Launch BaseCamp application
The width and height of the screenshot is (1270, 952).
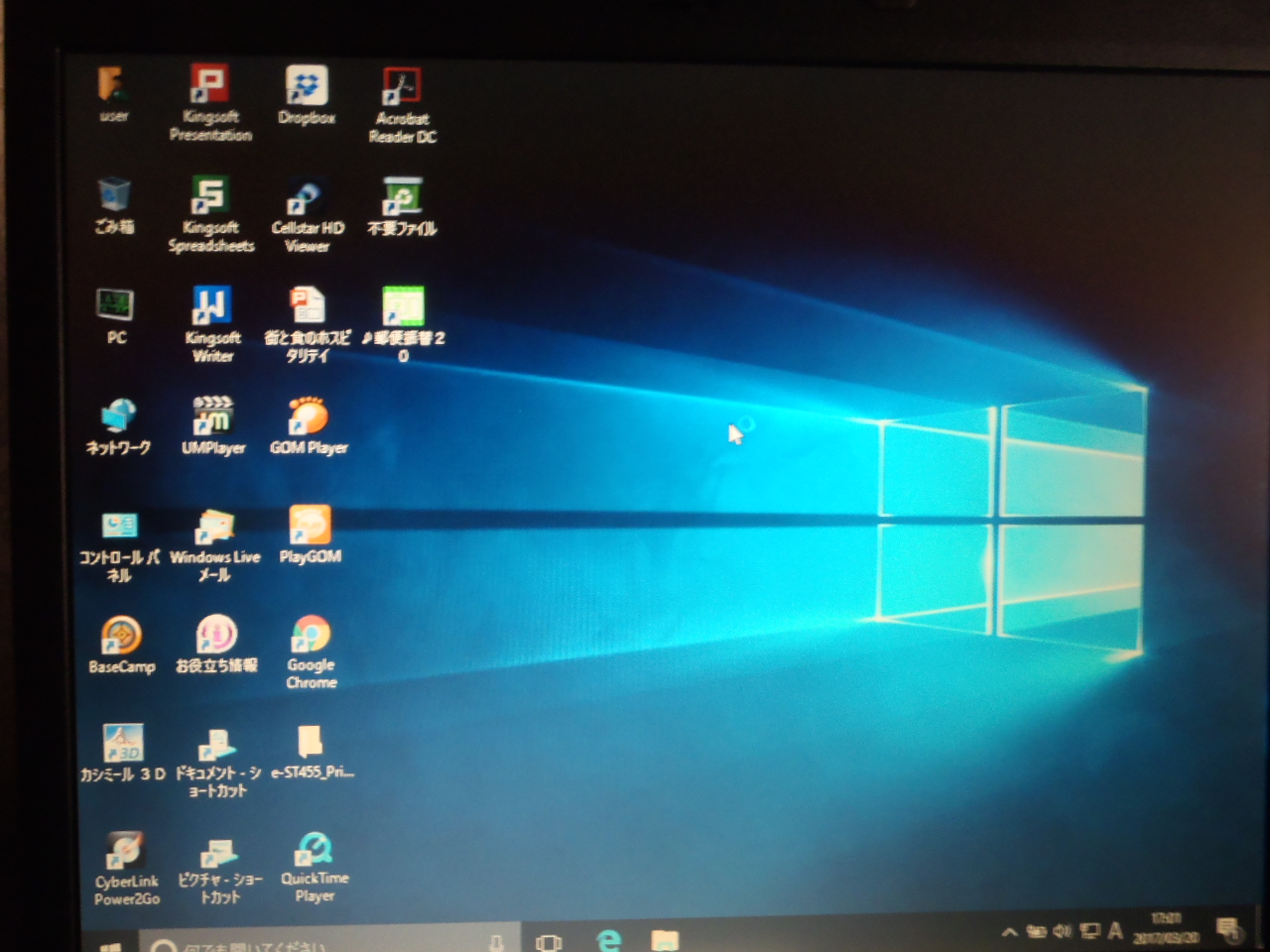pos(121,646)
